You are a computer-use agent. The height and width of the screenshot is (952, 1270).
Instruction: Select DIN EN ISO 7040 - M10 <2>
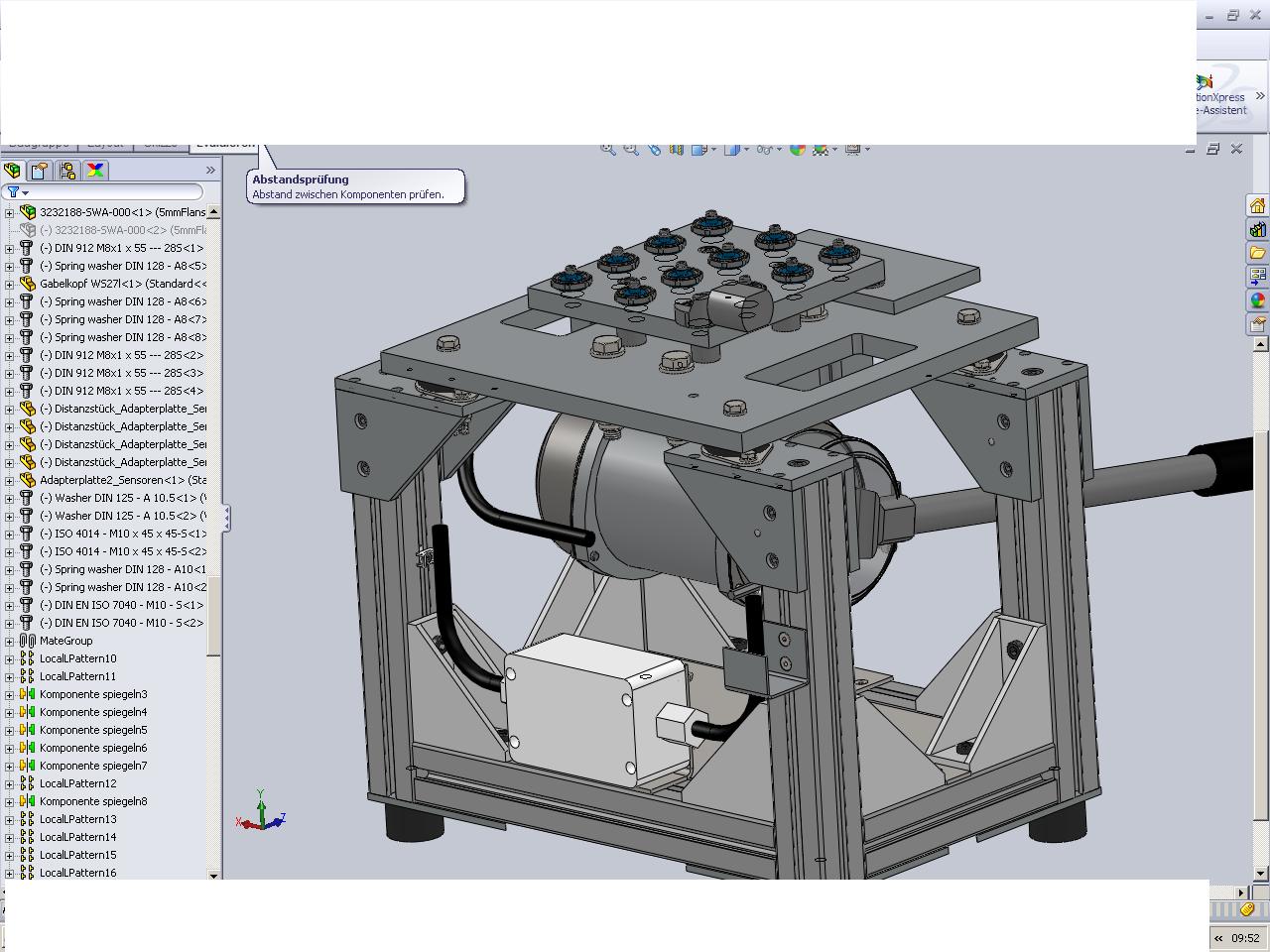coord(121,623)
